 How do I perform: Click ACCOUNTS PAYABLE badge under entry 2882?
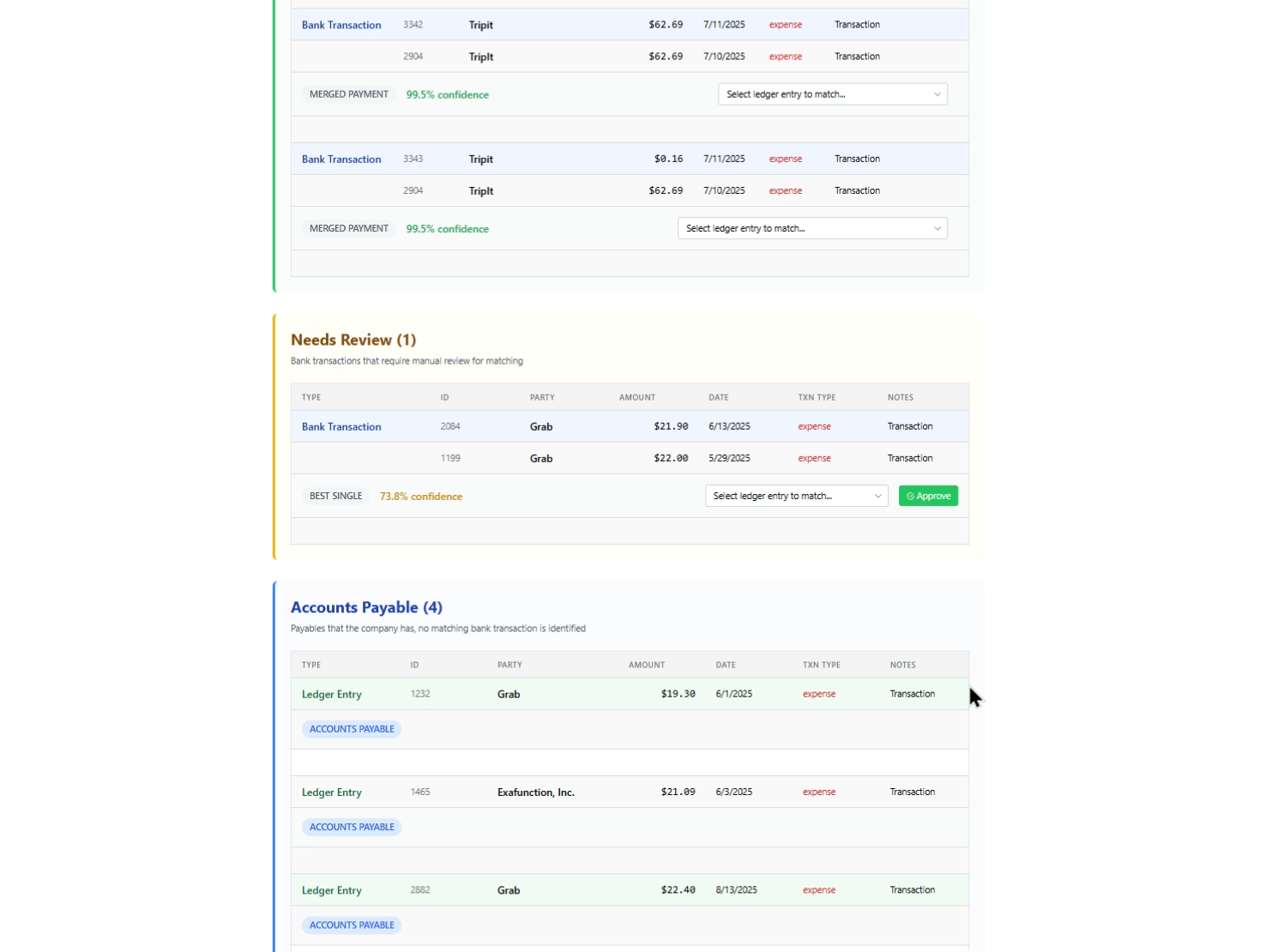point(352,925)
